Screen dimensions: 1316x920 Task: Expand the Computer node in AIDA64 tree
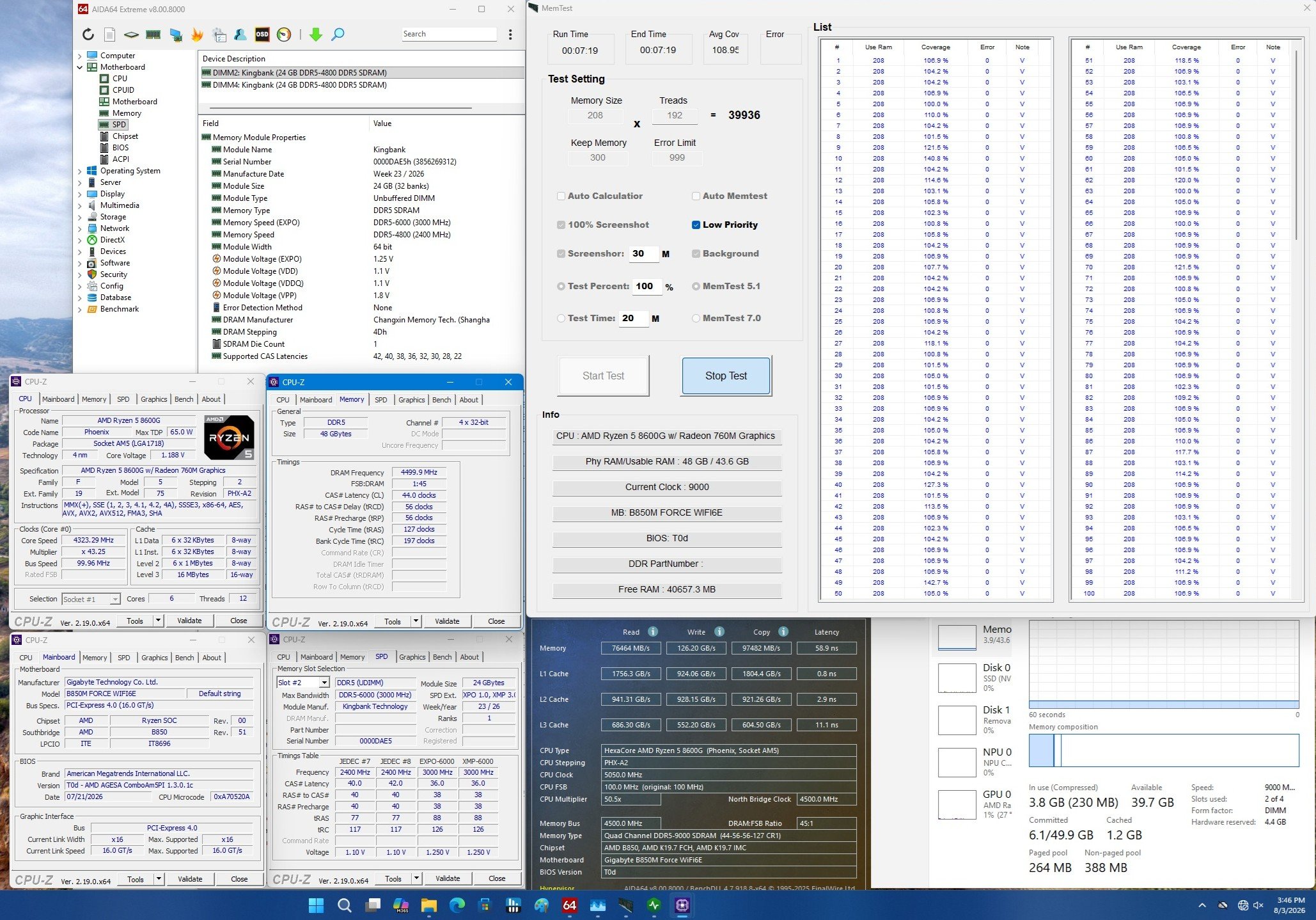point(80,56)
